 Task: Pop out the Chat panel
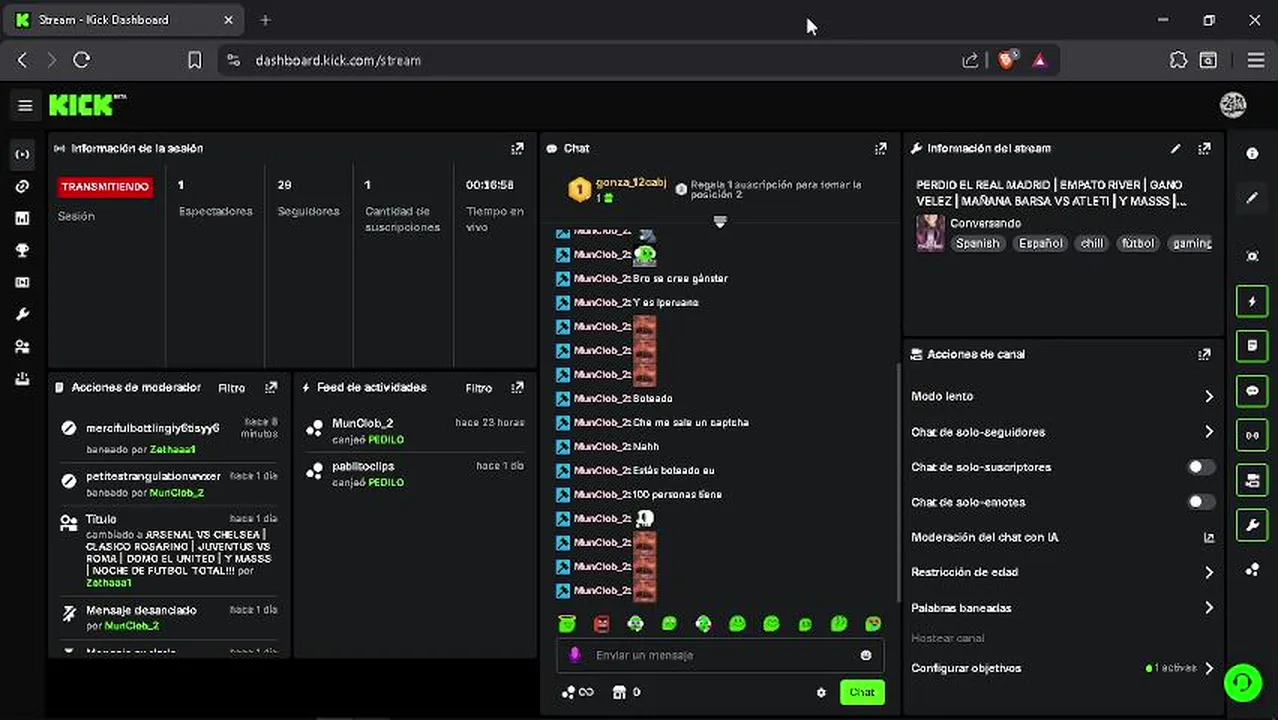click(880, 148)
